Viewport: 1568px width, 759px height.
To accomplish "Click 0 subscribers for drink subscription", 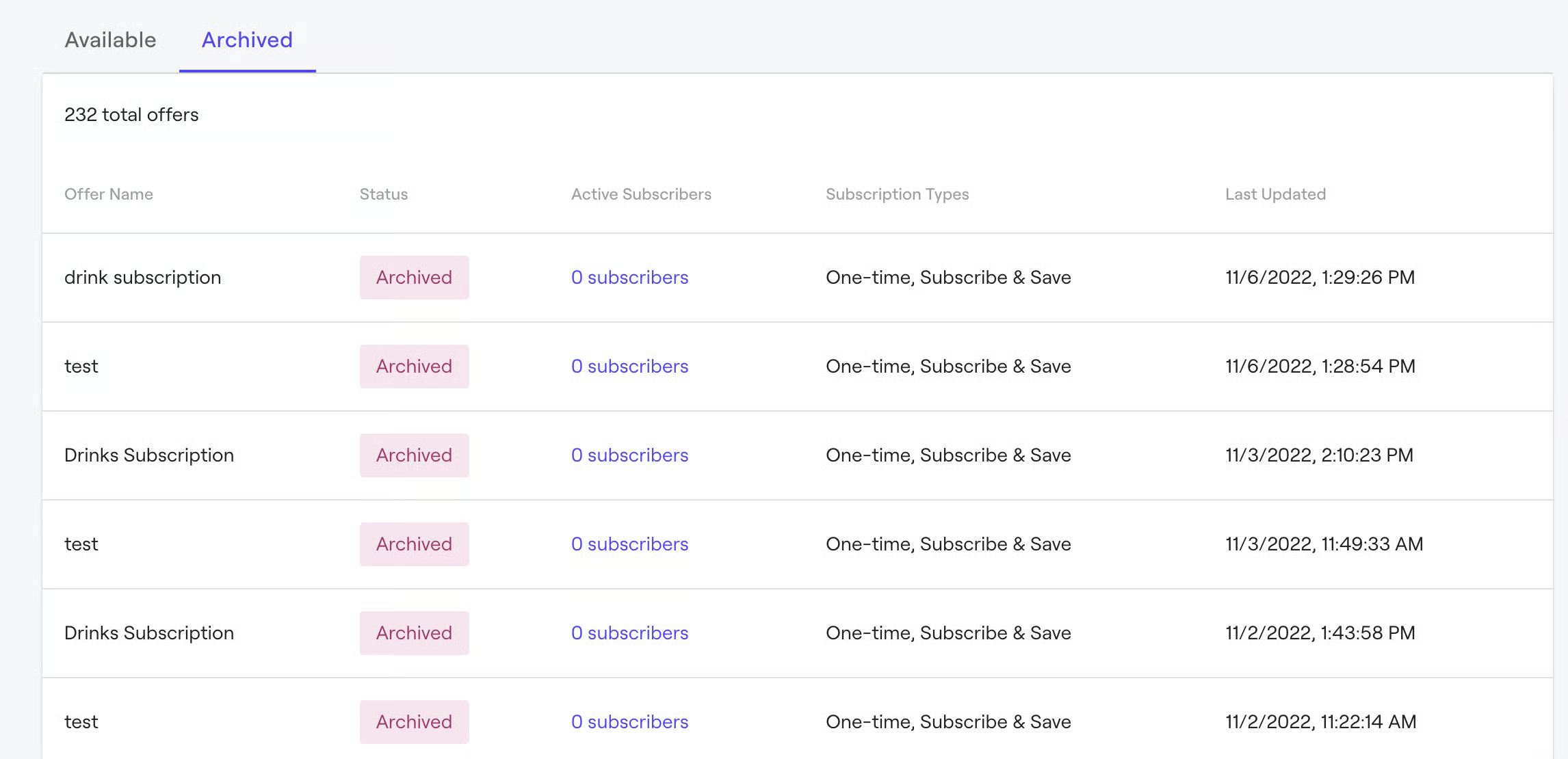I will [629, 278].
